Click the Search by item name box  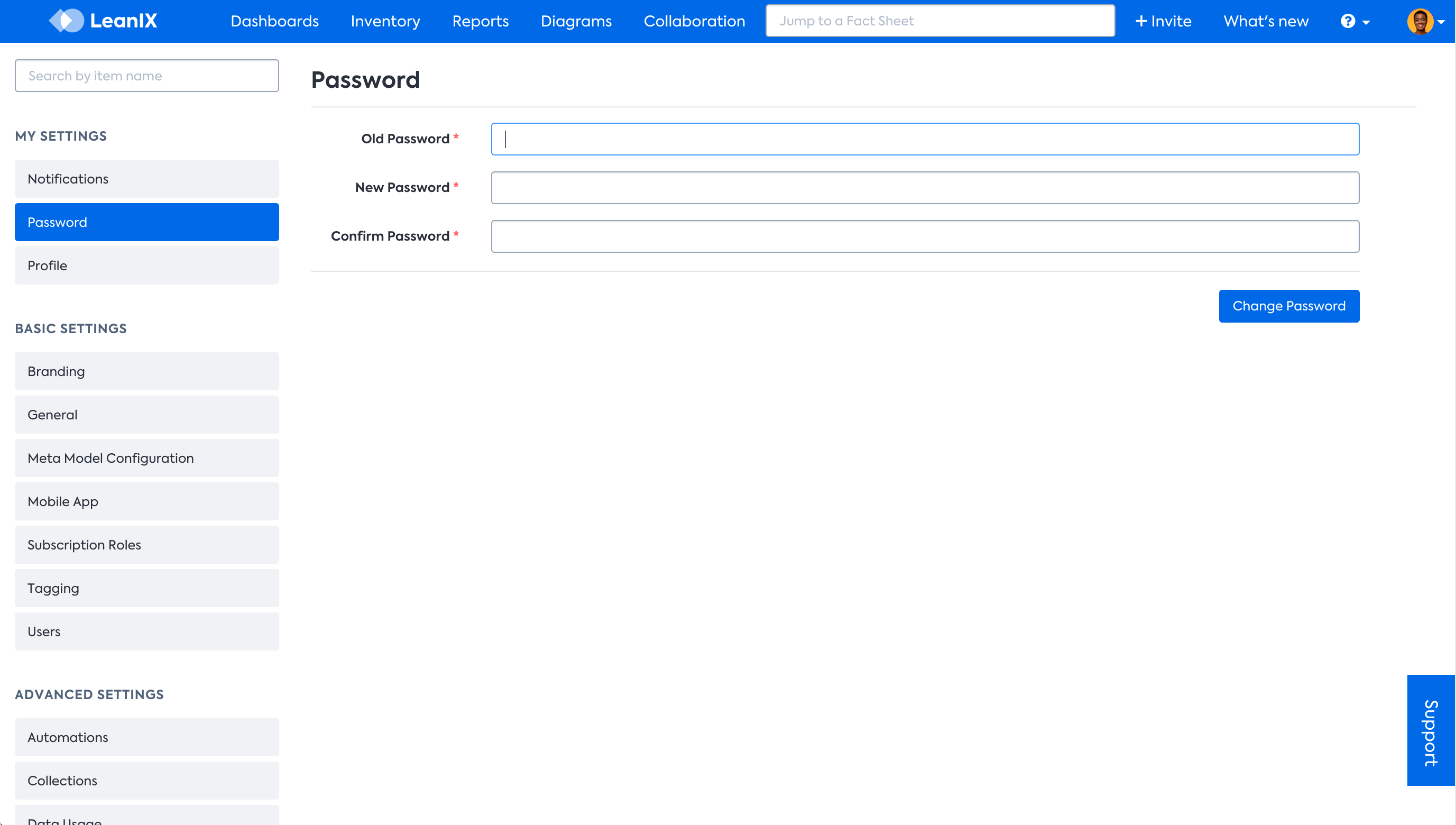pos(146,75)
